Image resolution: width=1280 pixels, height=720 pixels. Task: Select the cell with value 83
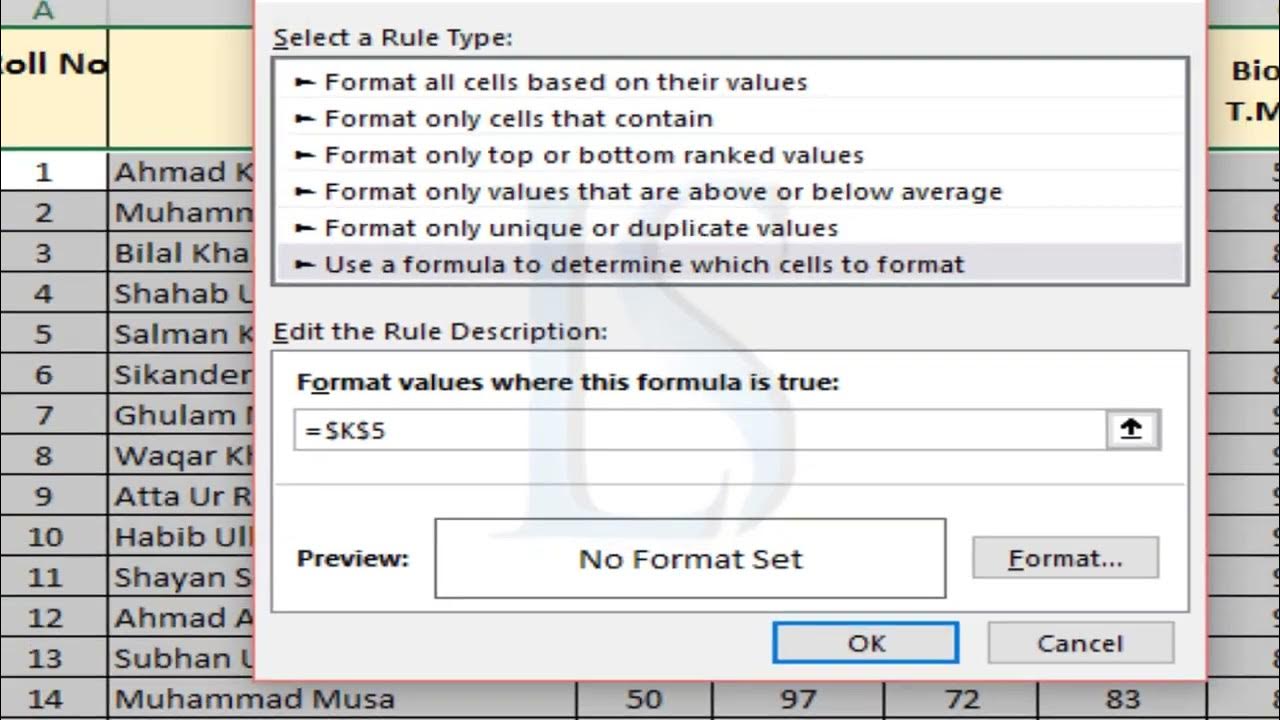[x=1123, y=699]
